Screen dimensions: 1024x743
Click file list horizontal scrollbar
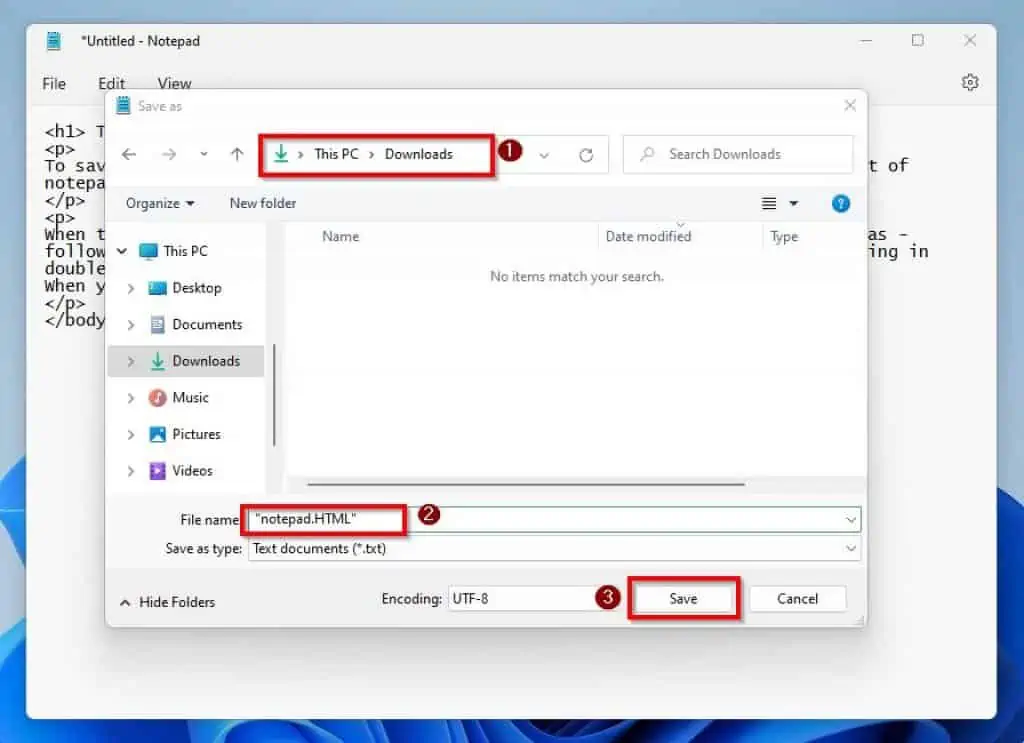[526, 484]
